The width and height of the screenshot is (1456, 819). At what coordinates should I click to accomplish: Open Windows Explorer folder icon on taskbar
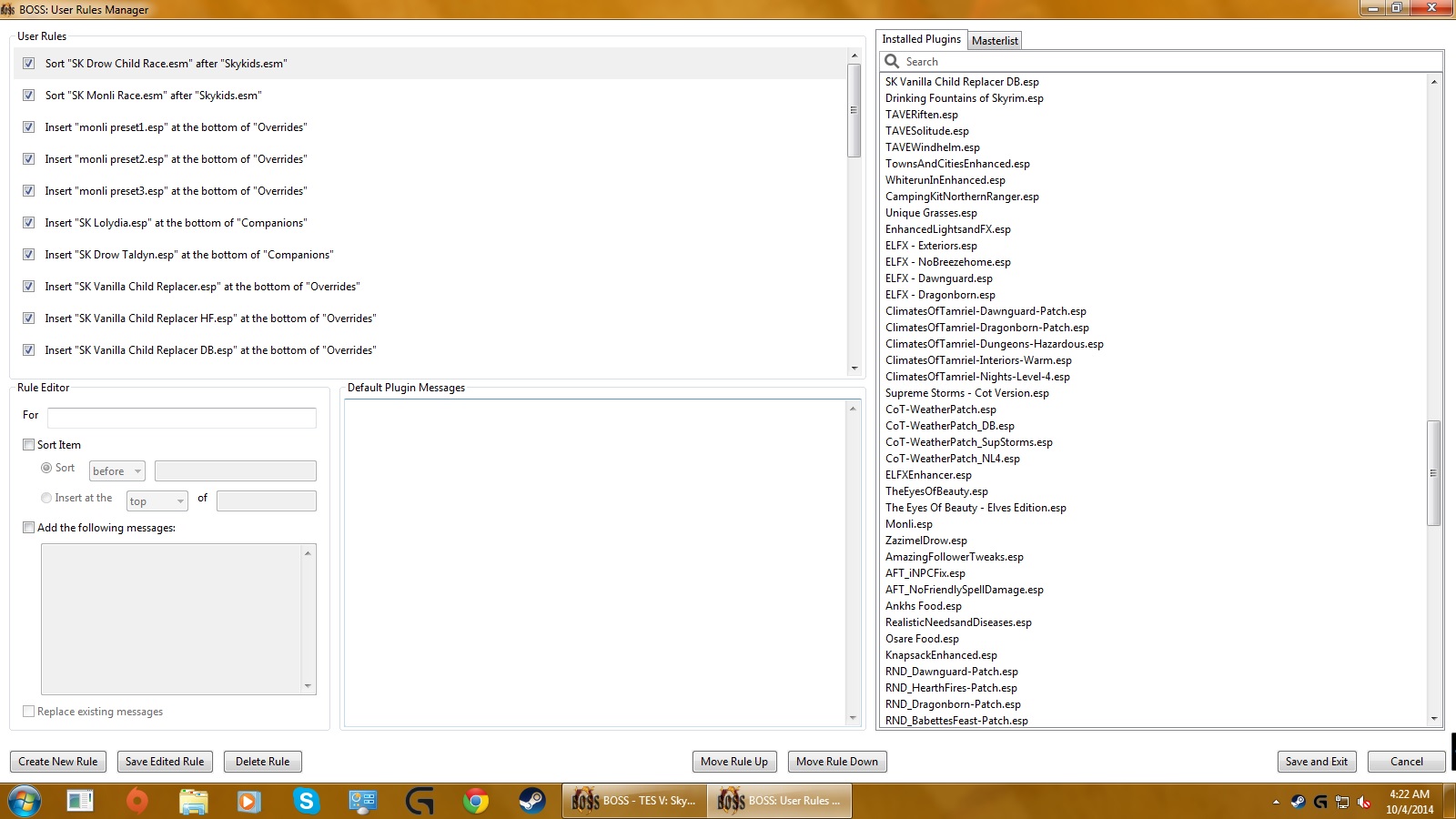click(194, 802)
